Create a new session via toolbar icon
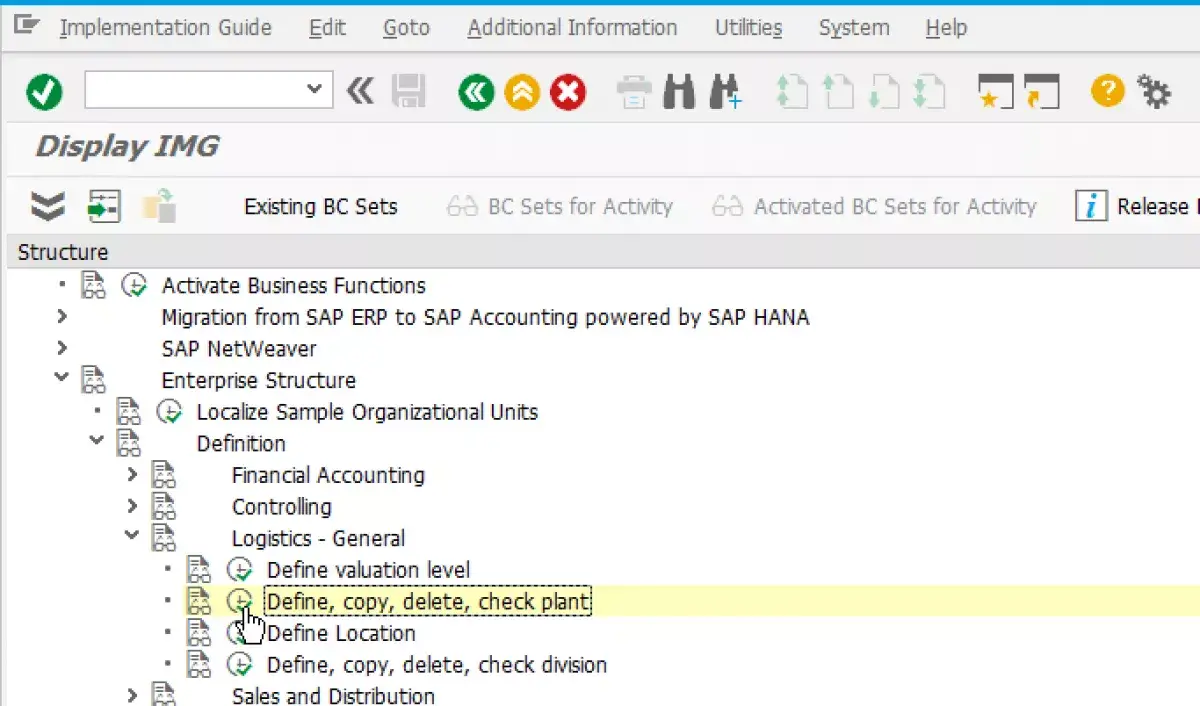 [x=996, y=93]
